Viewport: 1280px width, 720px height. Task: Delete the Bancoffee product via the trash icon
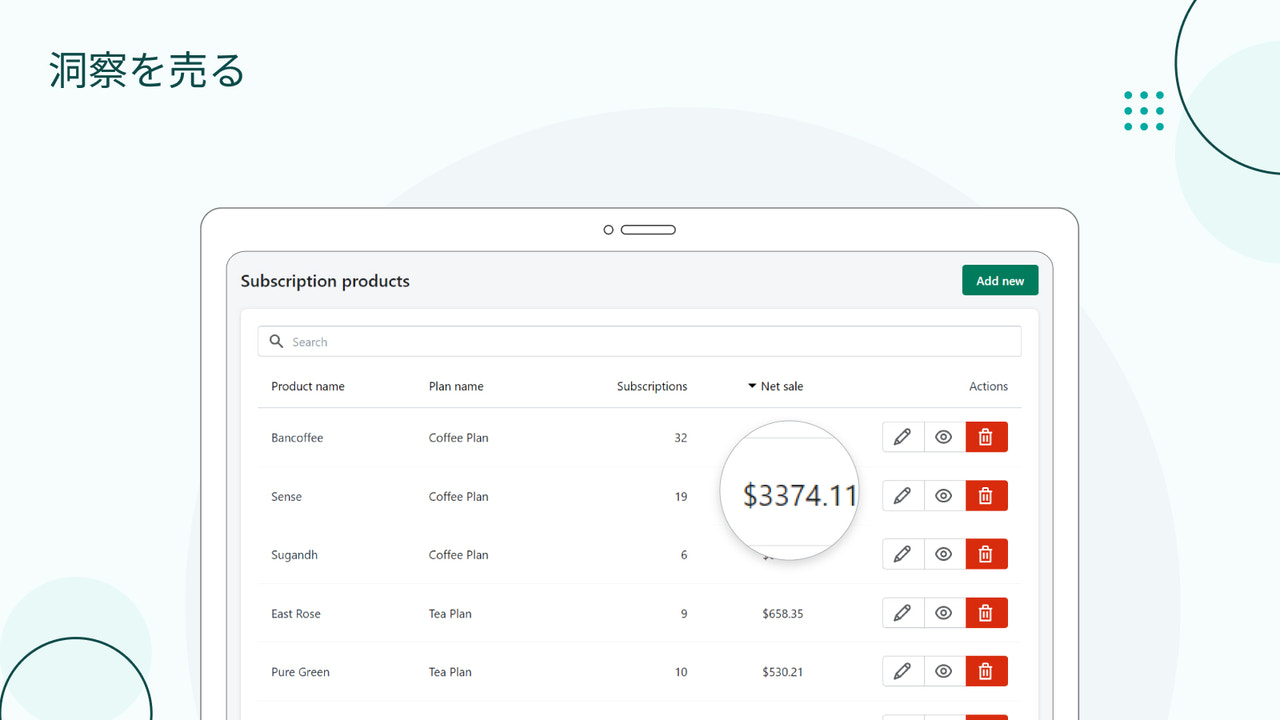[986, 437]
